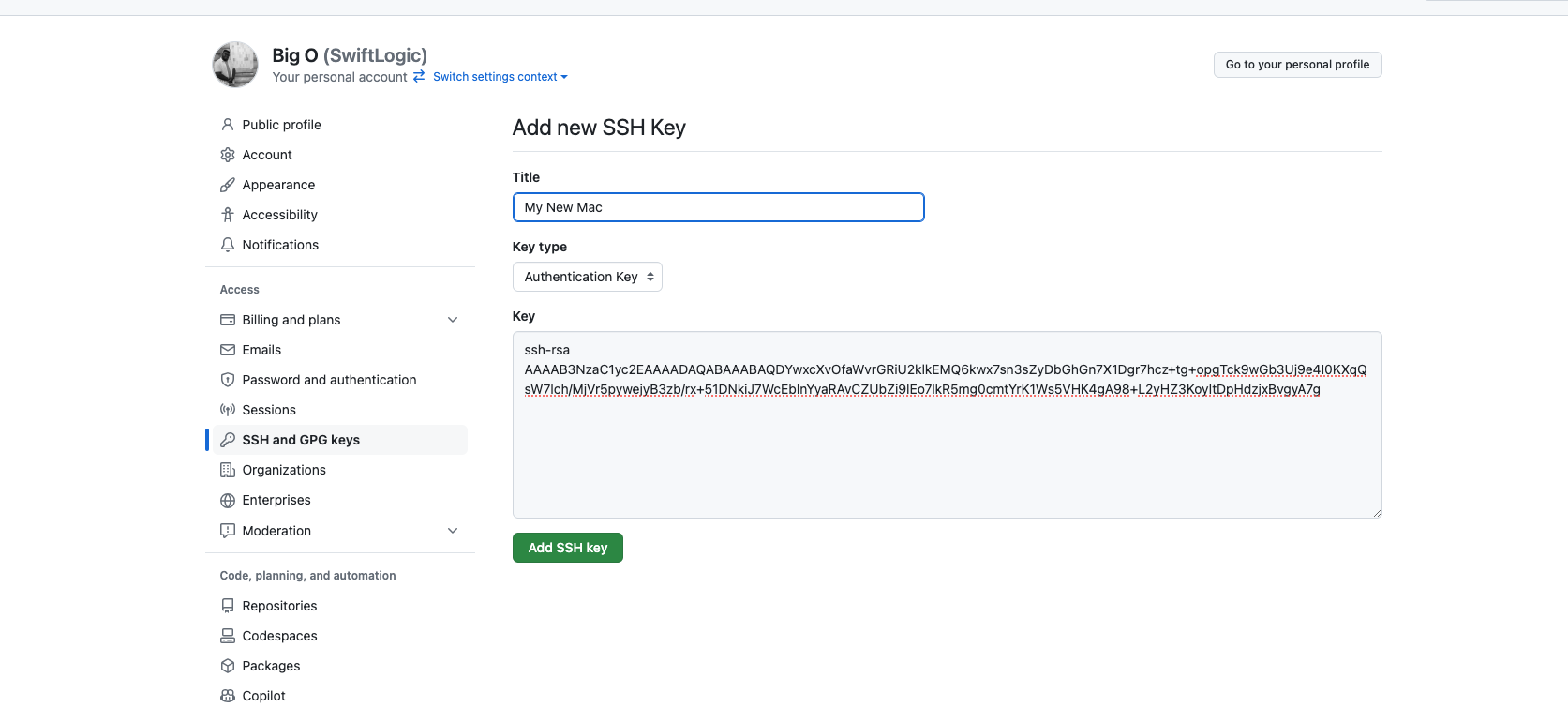Click the user avatar thumbnail
The image size is (1568, 708).
click(235, 65)
